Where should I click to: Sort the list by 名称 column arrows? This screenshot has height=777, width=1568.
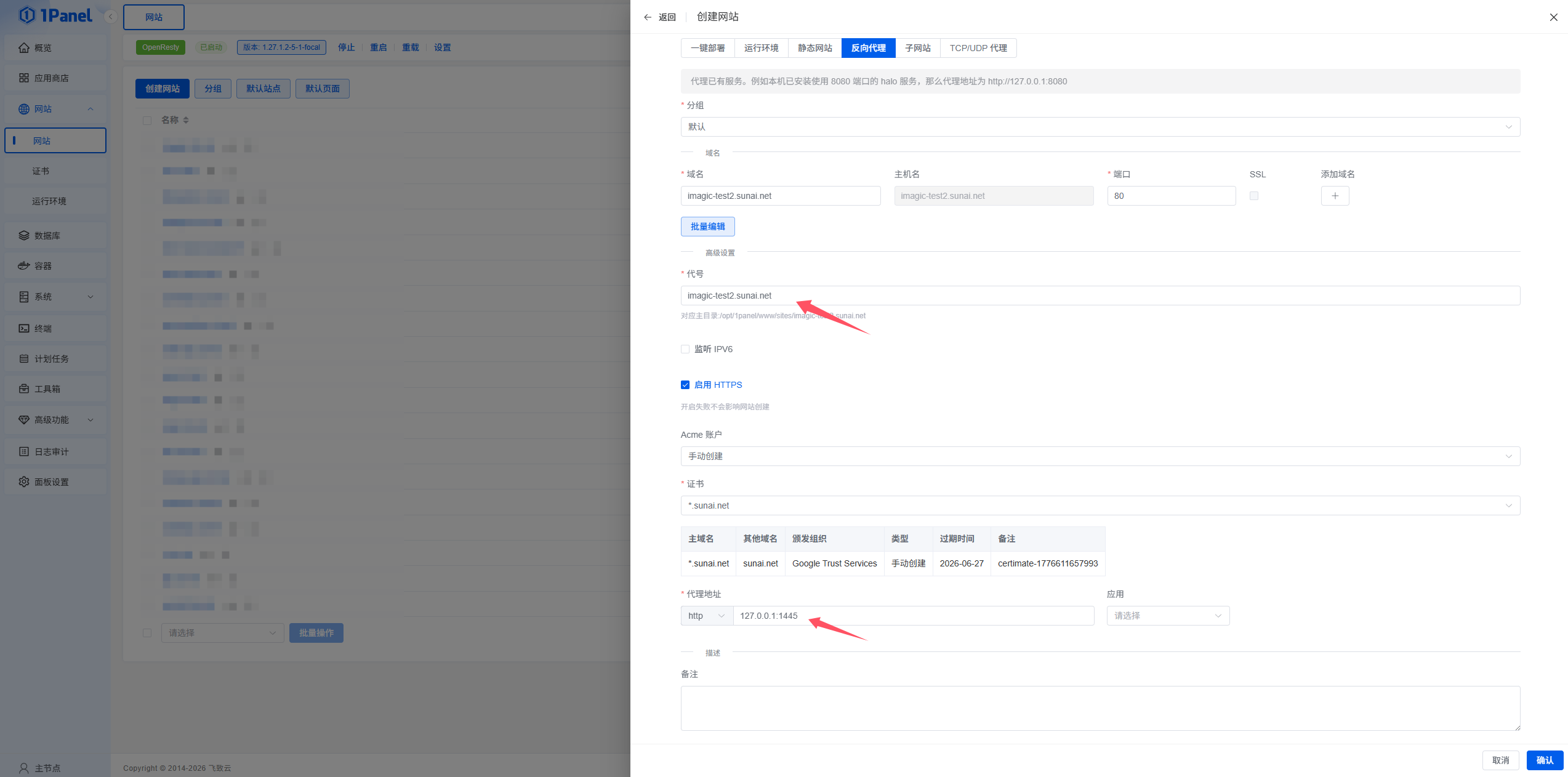click(186, 120)
